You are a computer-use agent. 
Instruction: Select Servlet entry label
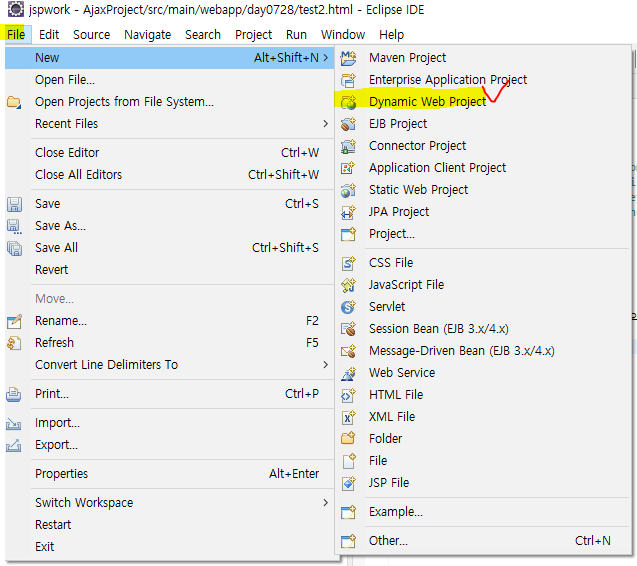(387, 306)
